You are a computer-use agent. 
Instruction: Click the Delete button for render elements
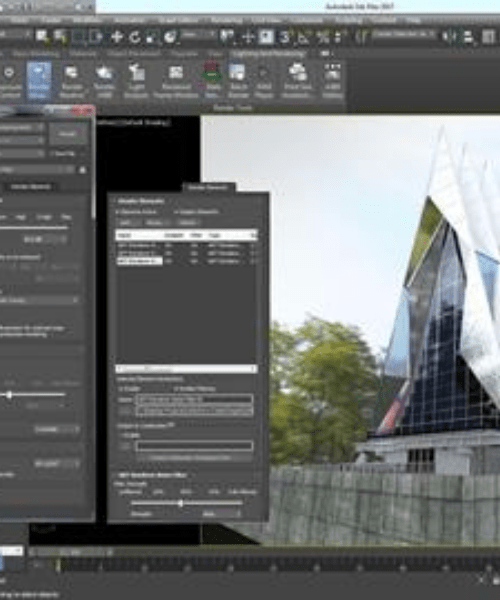187,223
